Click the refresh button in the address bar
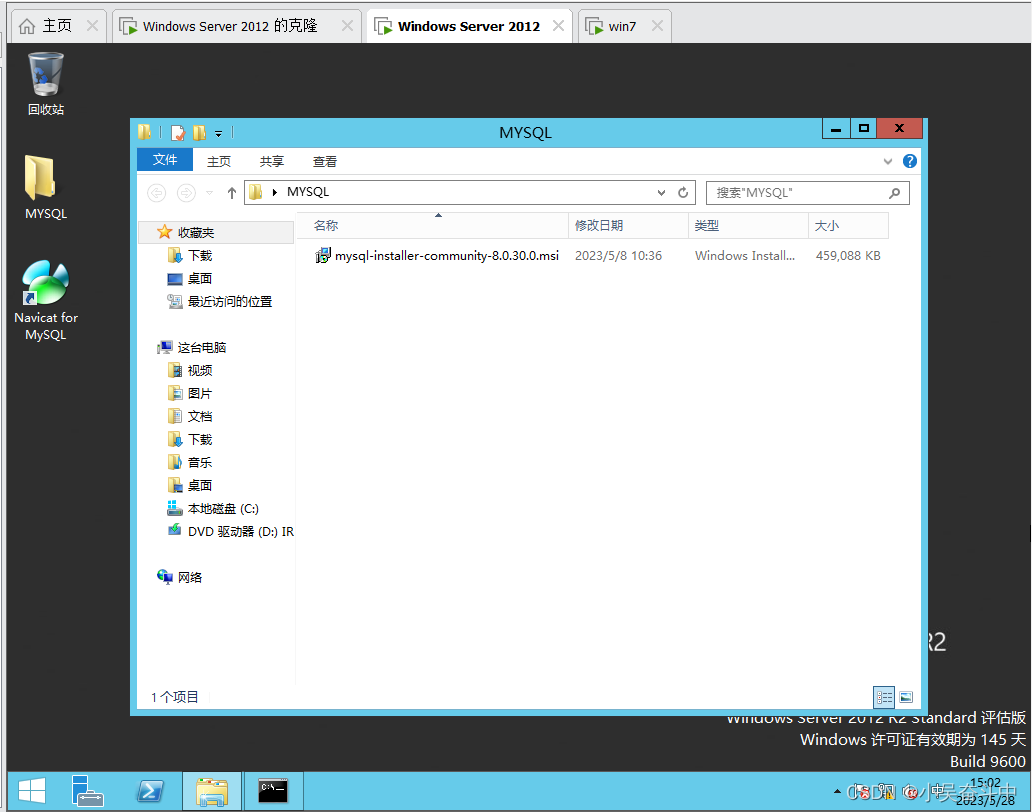This screenshot has height=812, width=1032. click(682, 192)
